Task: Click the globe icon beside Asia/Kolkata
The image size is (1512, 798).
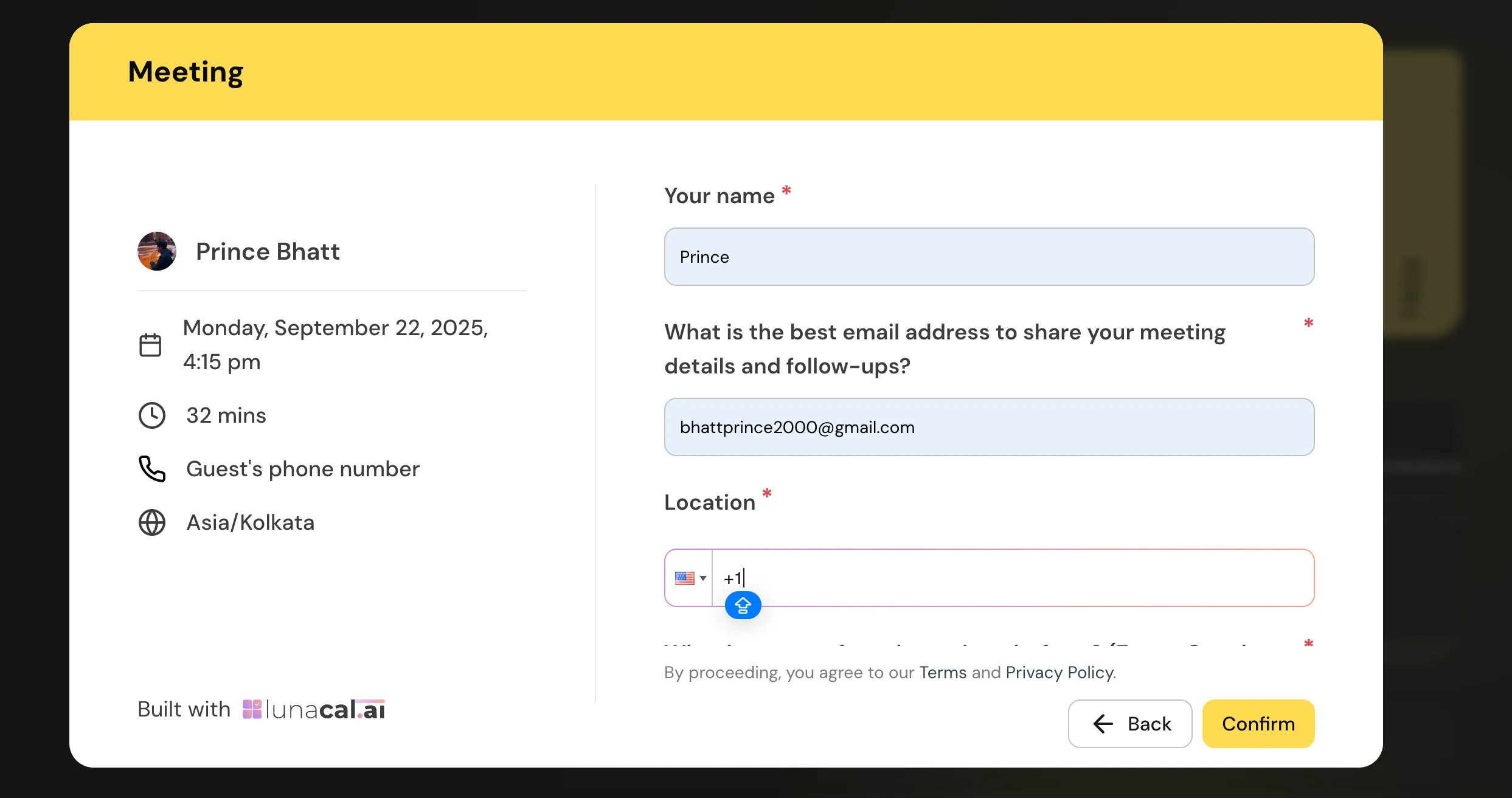Action: click(152, 522)
